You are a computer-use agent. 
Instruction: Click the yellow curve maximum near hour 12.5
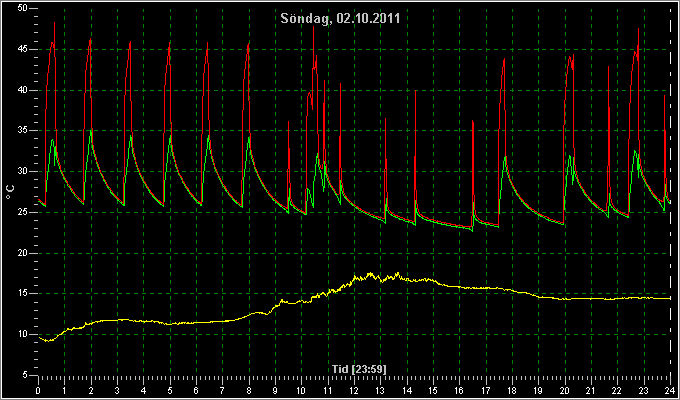click(x=370, y=274)
